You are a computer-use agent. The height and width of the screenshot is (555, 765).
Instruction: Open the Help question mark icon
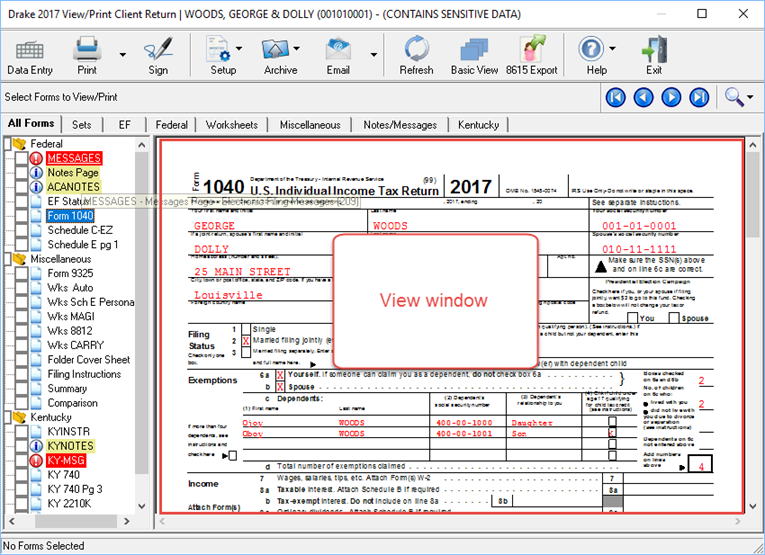pos(591,49)
